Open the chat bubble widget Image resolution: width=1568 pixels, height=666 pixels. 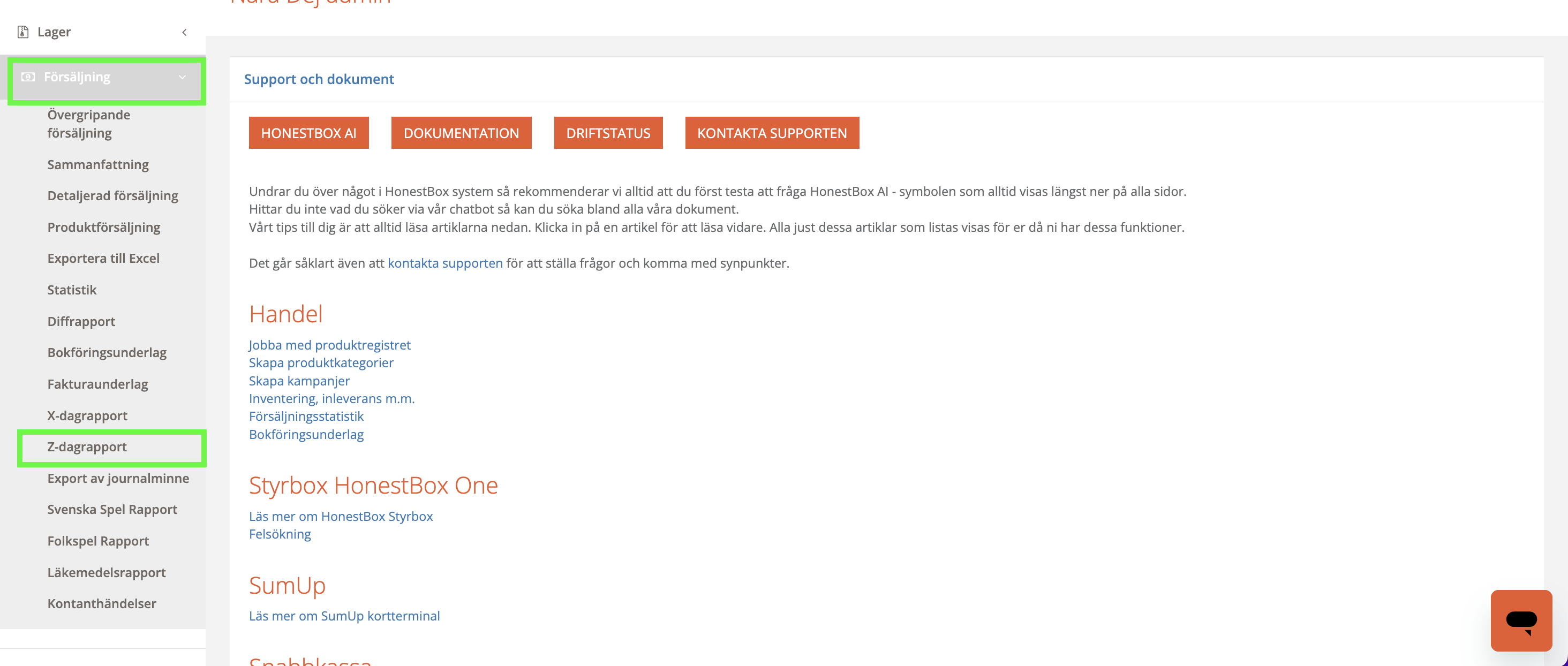point(1520,620)
